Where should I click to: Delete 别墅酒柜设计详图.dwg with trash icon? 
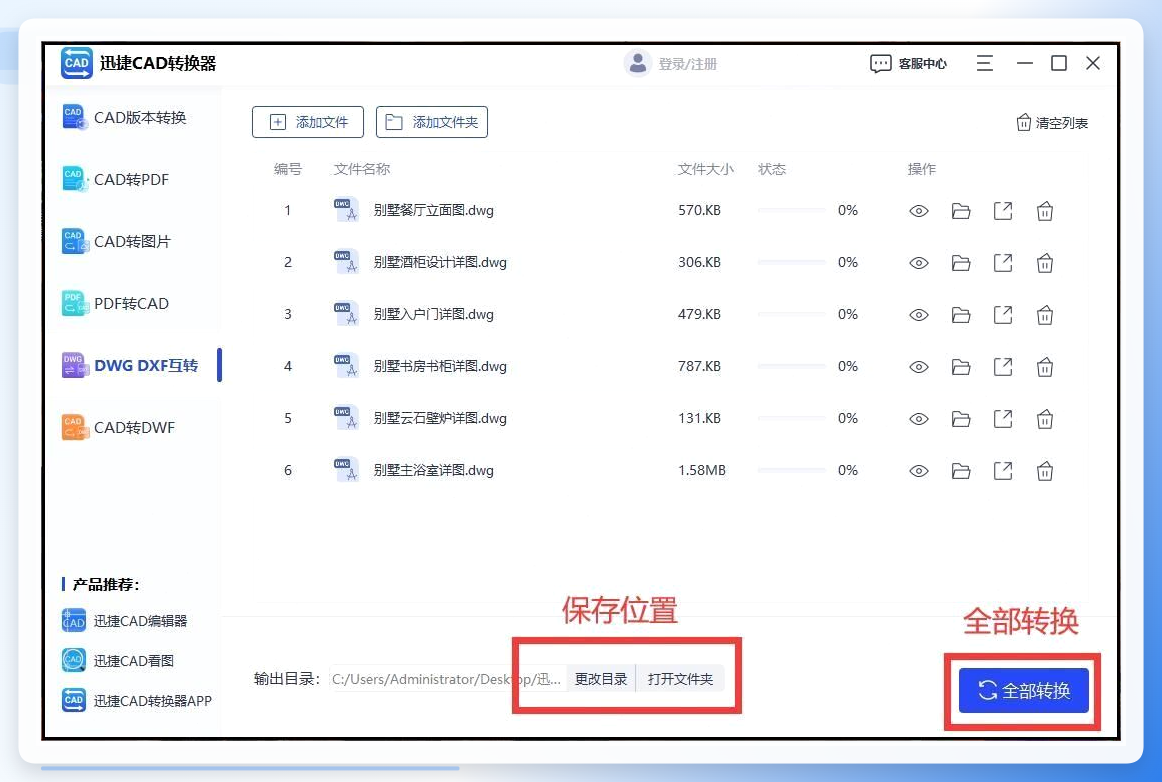[x=1045, y=263]
